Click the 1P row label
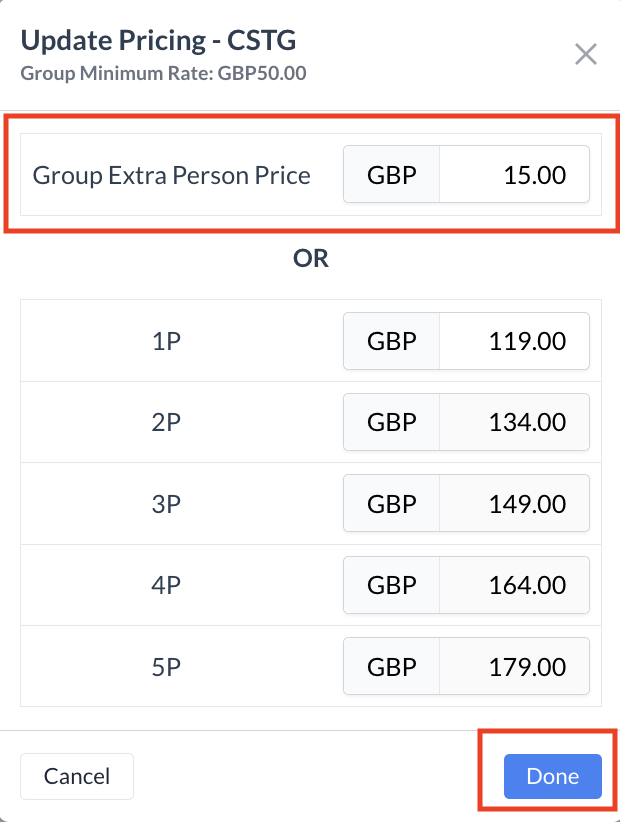The width and height of the screenshot is (620, 822). pyautogui.click(x=166, y=341)
